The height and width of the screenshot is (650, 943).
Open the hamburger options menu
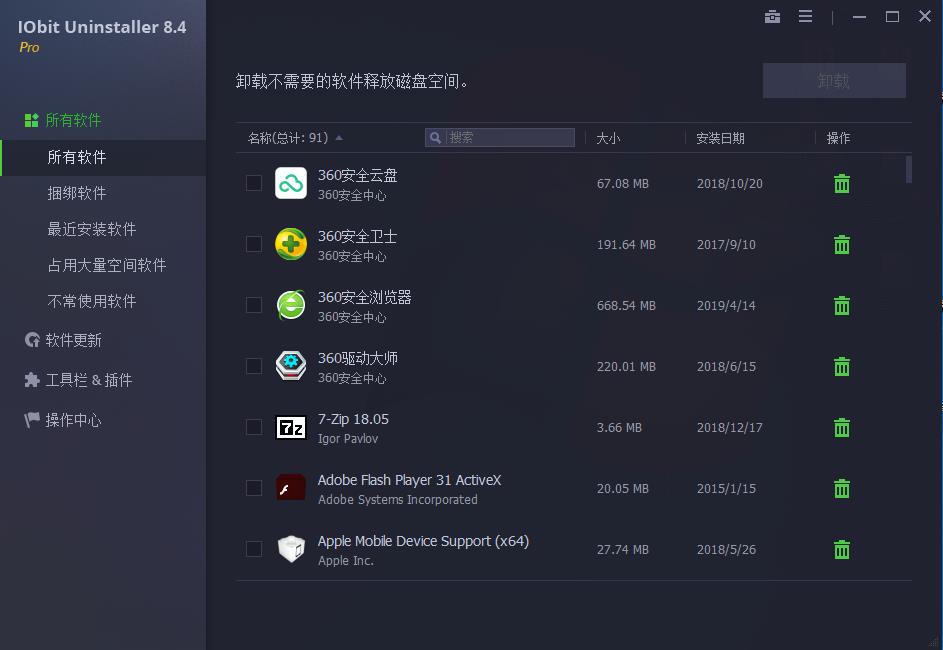[x=805, y=17]
